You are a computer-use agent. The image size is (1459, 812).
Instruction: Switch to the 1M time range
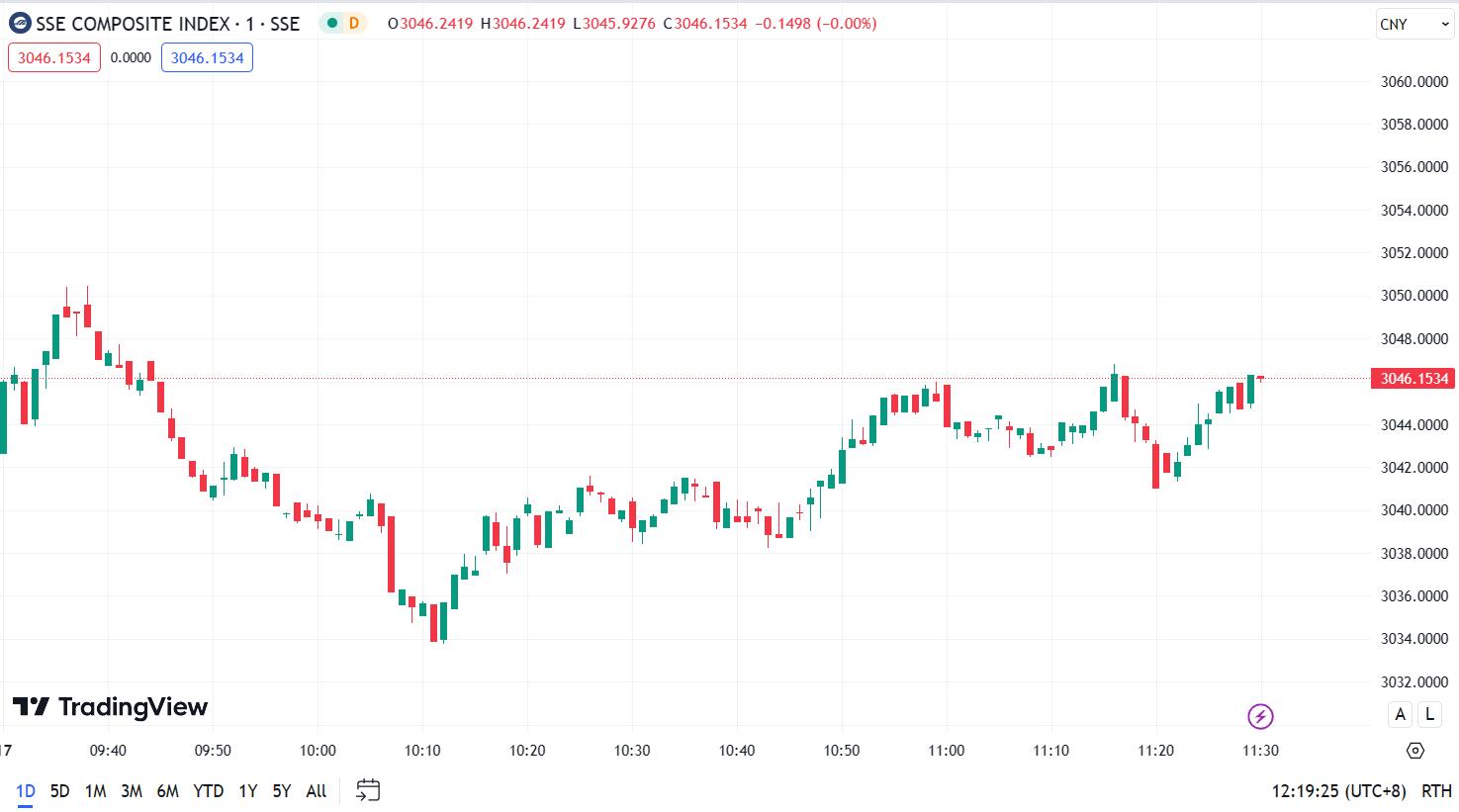96,791
